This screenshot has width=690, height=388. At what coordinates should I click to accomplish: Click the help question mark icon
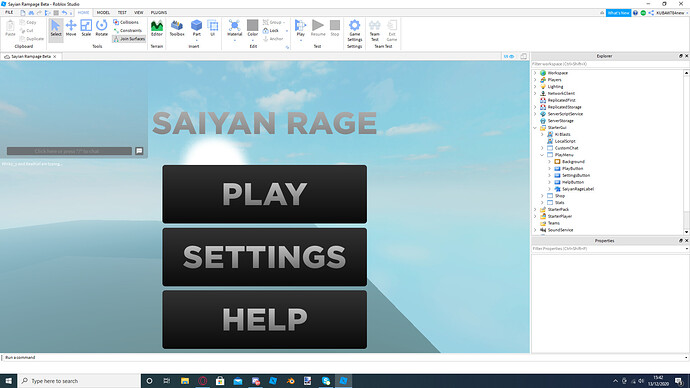click(x=635, y=13)
